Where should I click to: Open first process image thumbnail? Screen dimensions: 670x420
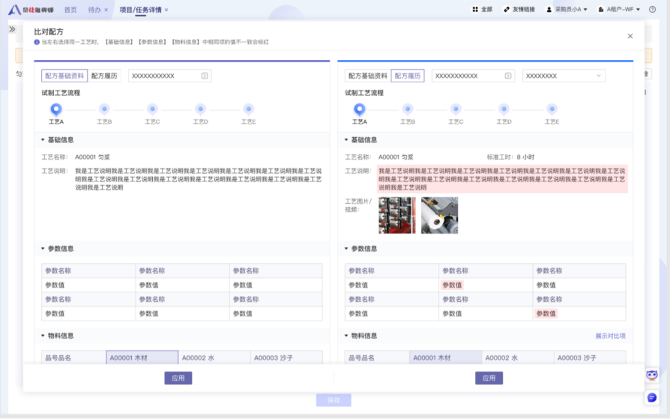tap(396, 215)
